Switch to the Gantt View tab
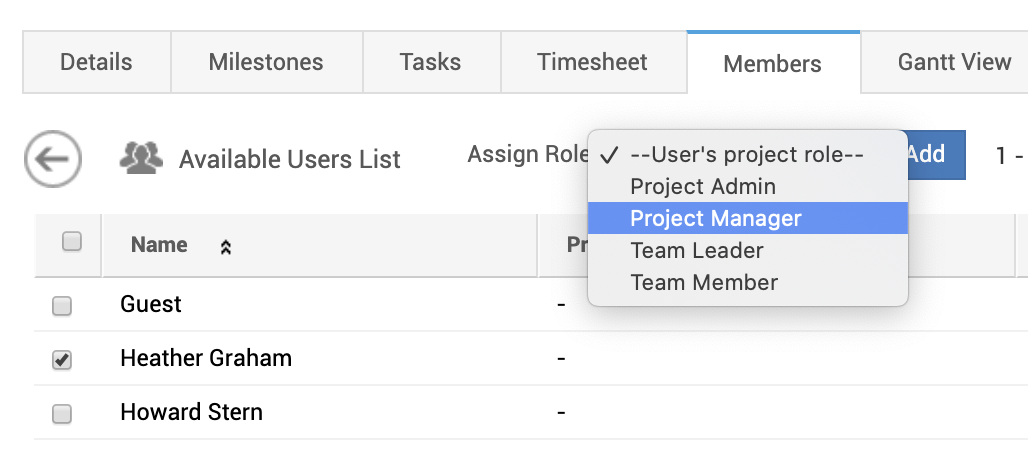 [954, 62]
